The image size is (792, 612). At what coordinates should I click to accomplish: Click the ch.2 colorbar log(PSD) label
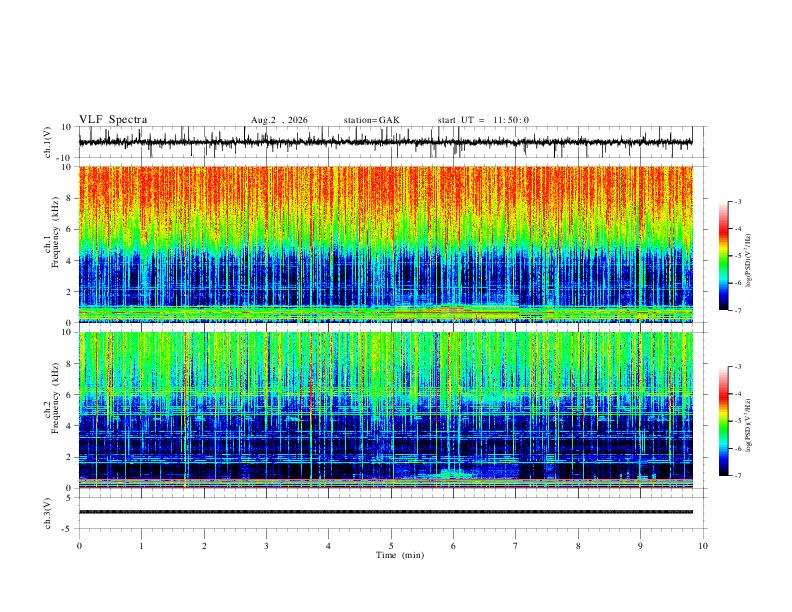tap(749, 426)
